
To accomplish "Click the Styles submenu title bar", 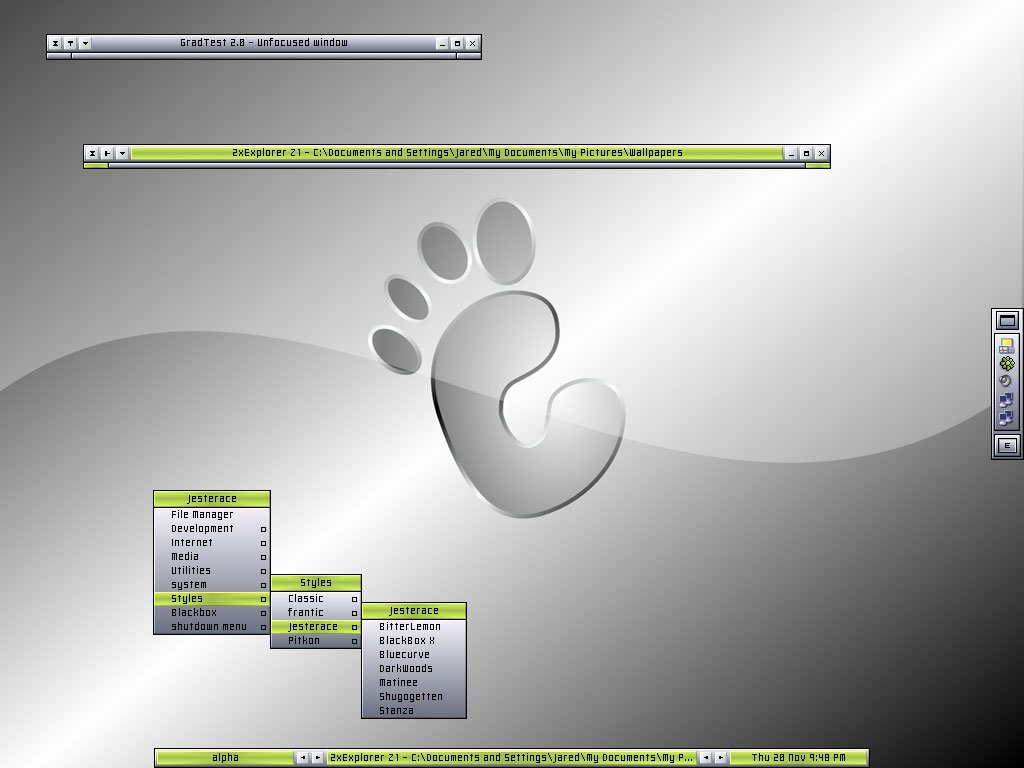I will pyautogui.click(x=316, y=583).
